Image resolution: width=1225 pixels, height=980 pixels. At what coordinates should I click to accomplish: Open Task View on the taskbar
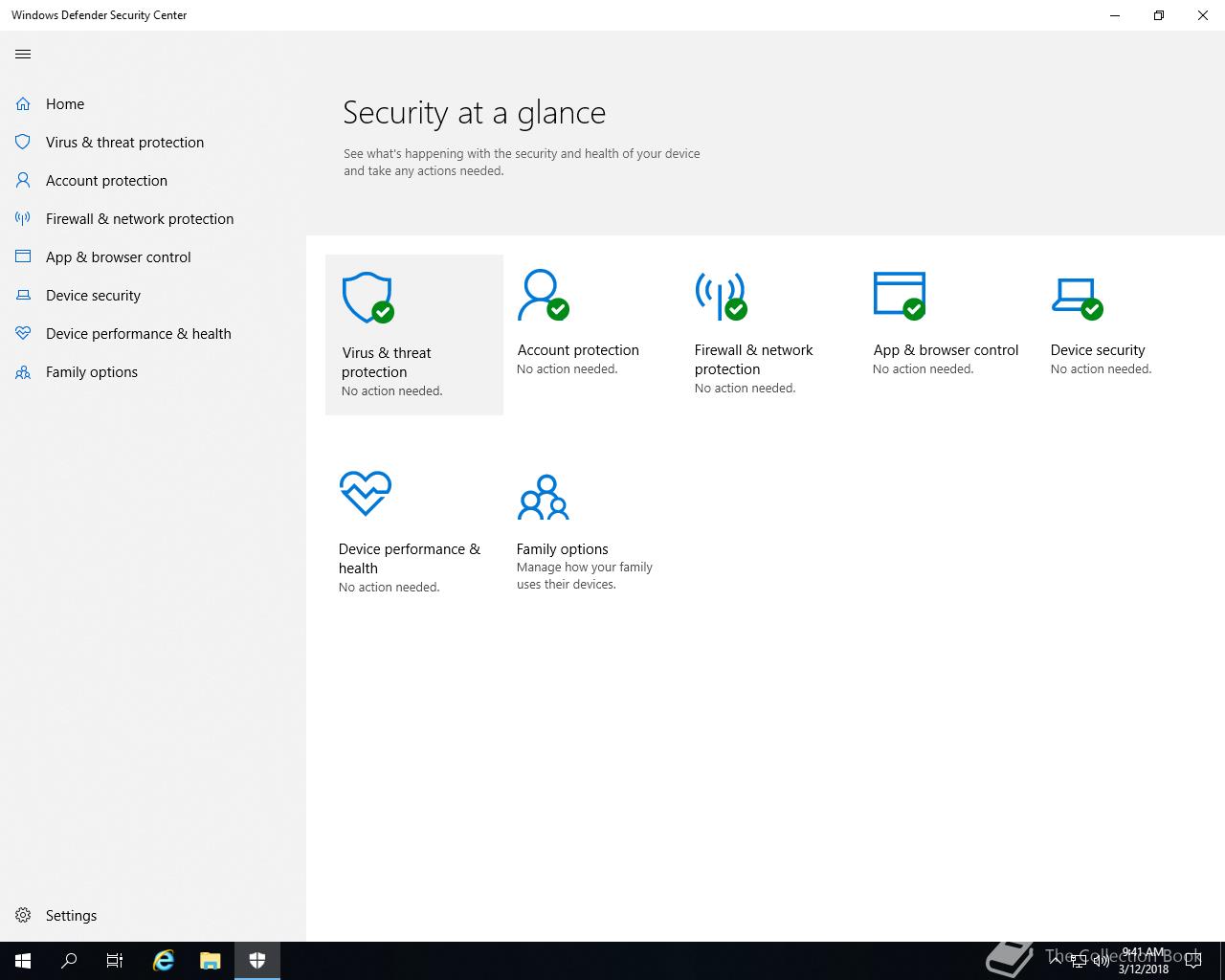tap(115, 961)
